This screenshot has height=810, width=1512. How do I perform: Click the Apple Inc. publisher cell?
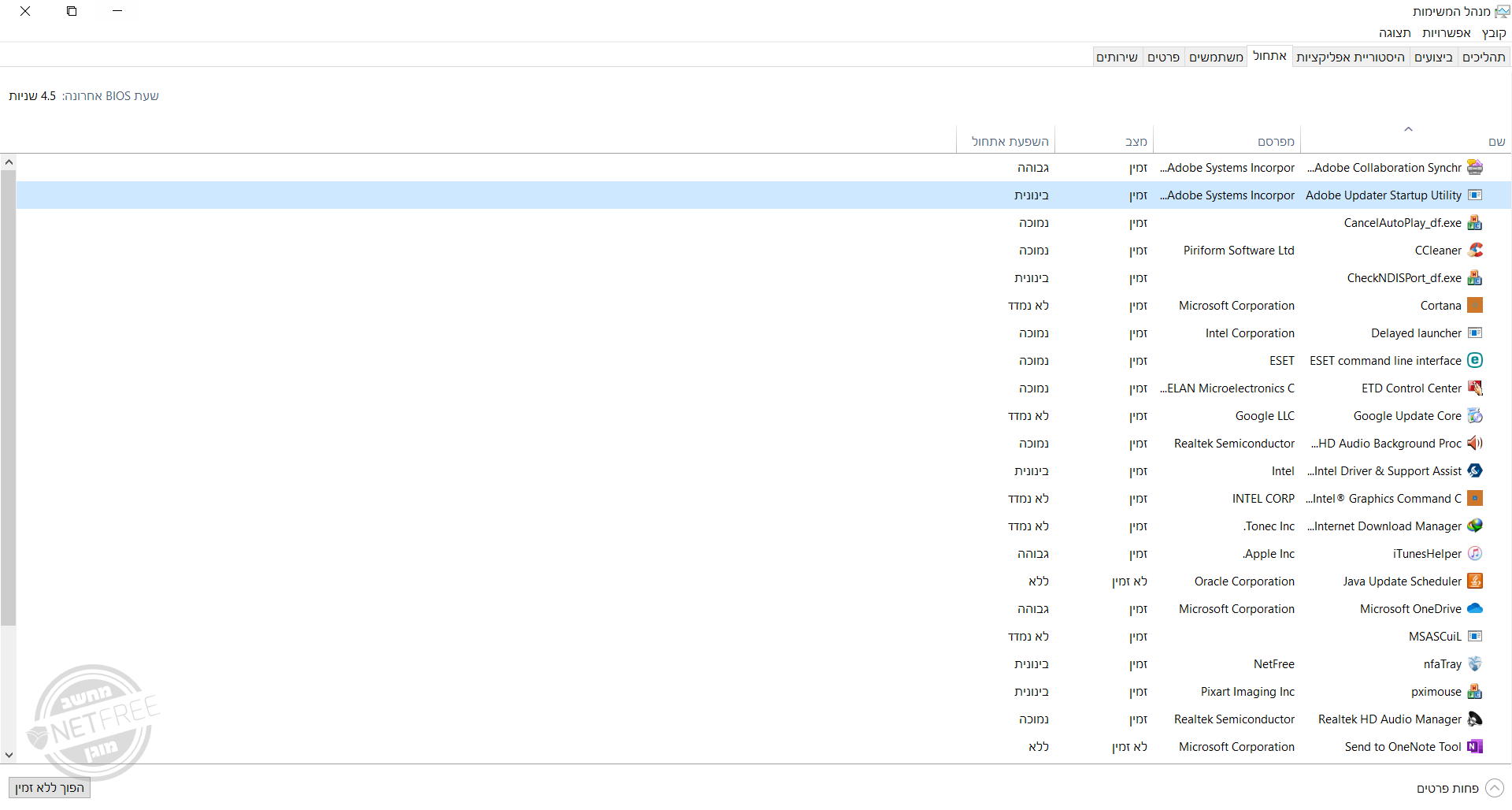tap(1269, 554)
